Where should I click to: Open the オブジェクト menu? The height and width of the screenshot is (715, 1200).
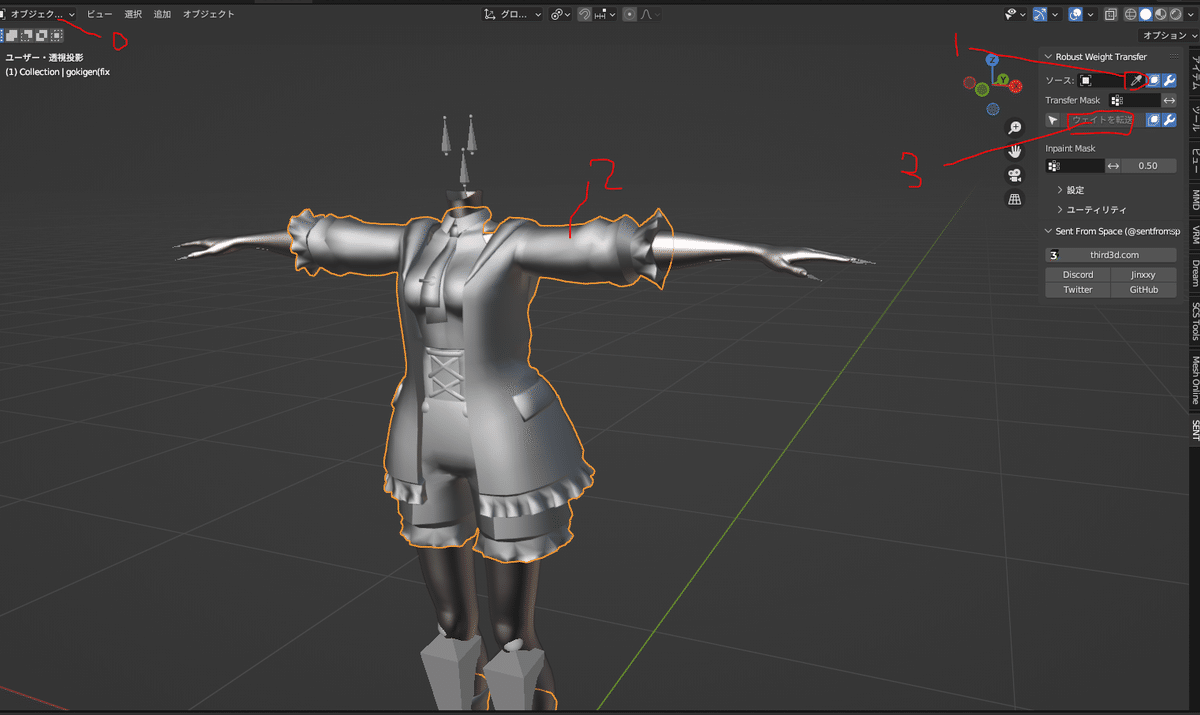pos(209,14)
